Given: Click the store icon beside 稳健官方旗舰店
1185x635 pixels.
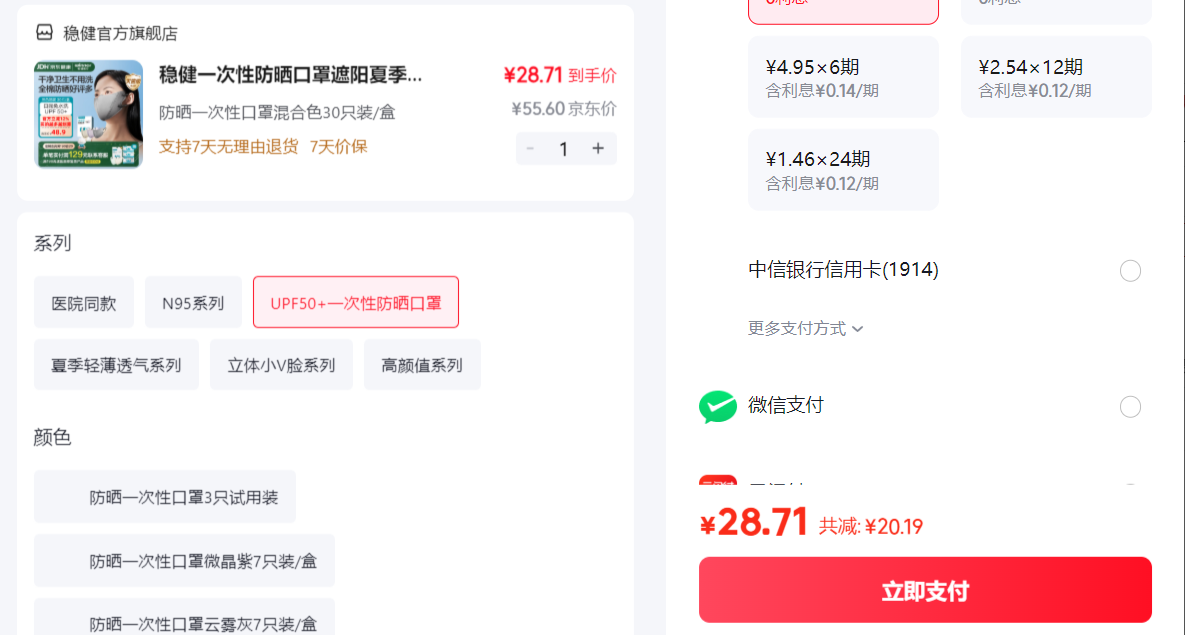Looking at the screenshot, I should [45, 33].
